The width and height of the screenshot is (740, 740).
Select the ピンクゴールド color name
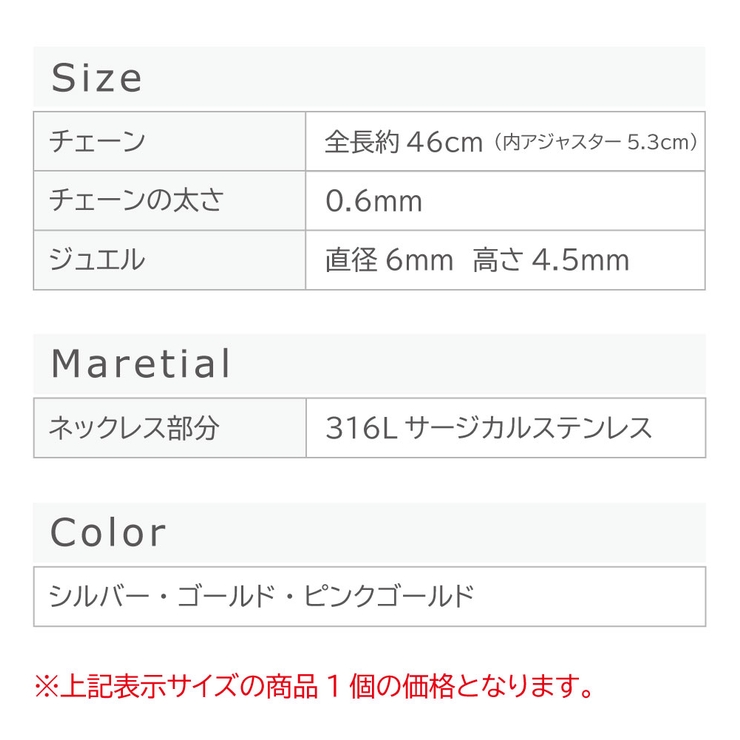pos(388,597)
